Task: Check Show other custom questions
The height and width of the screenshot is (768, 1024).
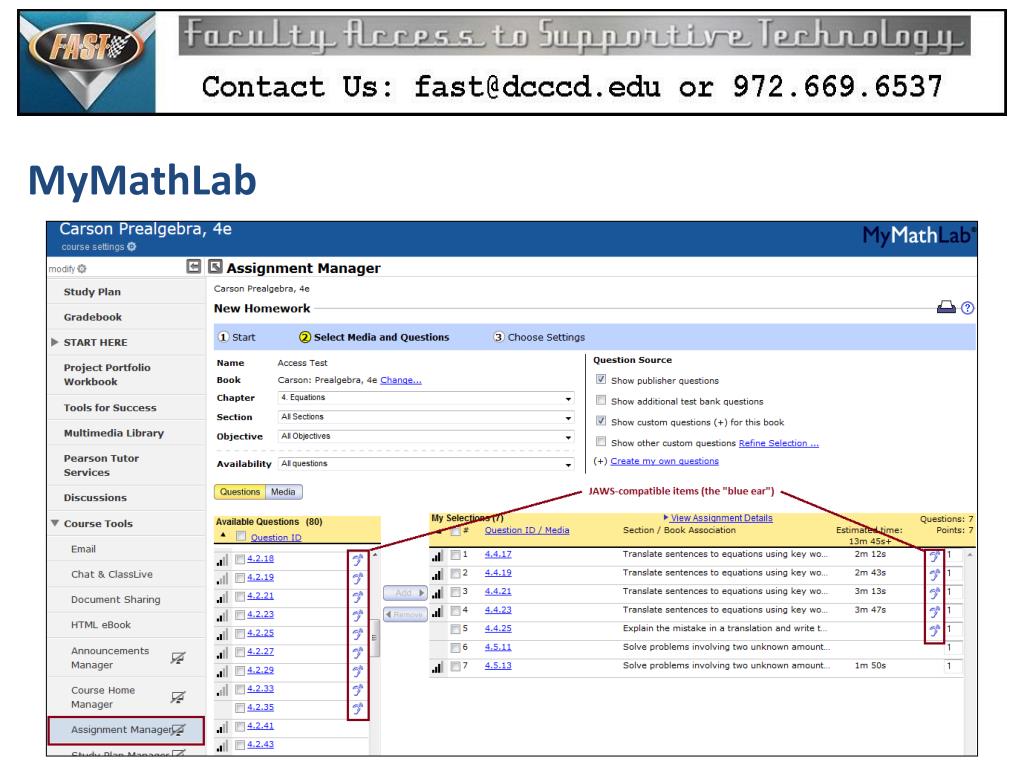Action: (x=601, y=441)
